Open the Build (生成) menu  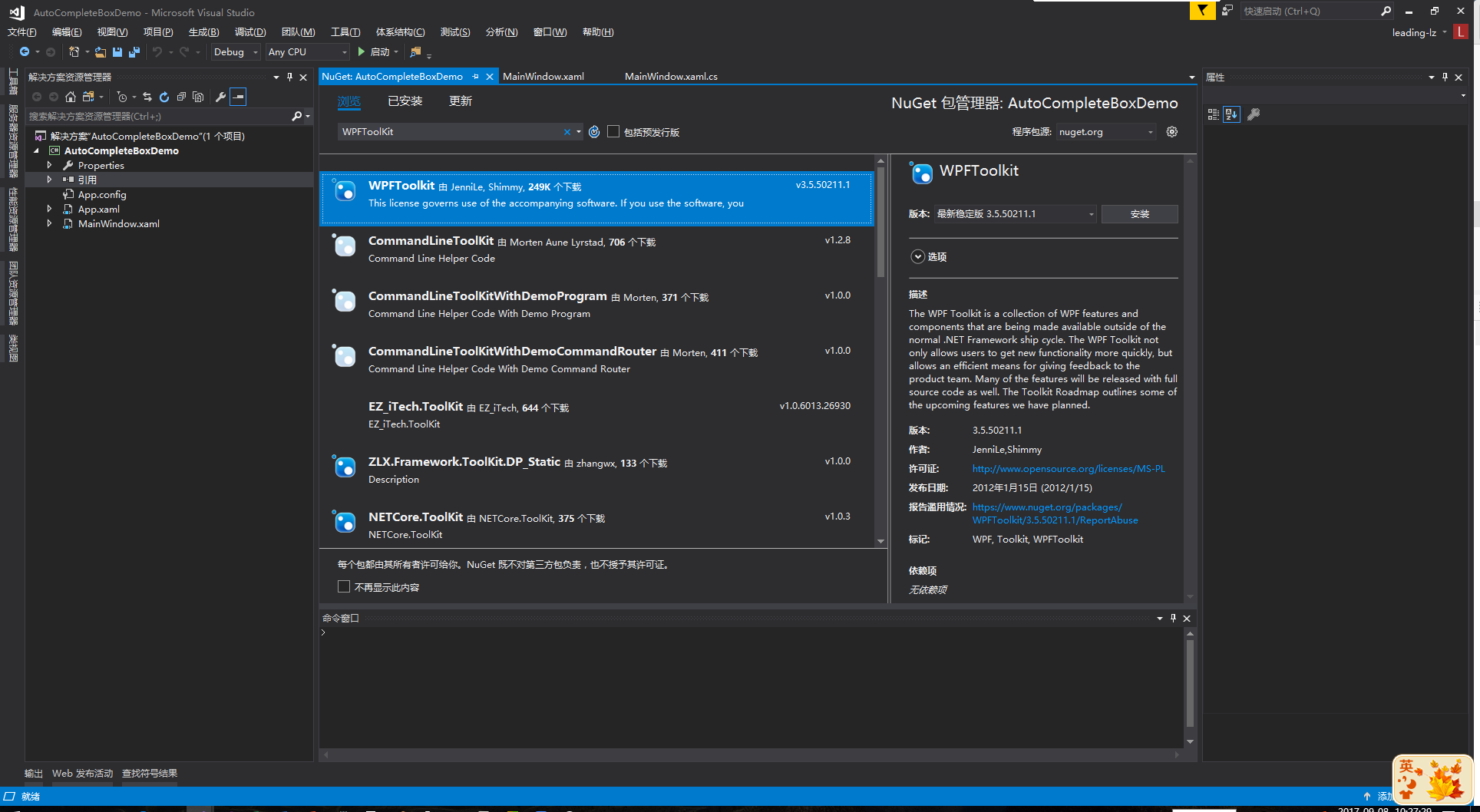(x=204, y=32)
